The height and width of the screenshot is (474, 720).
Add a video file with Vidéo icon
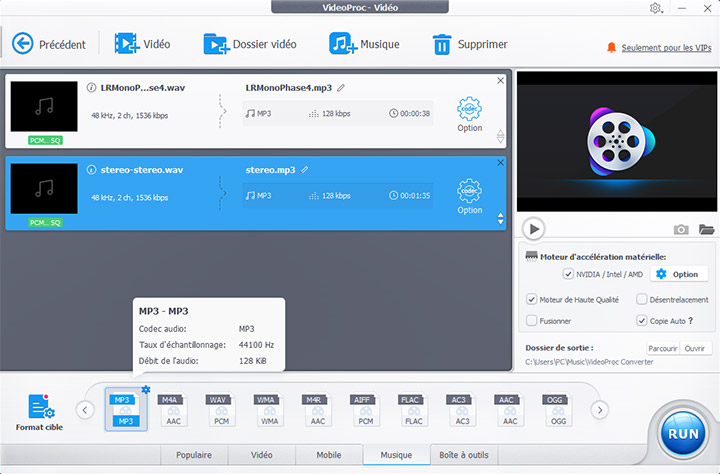point(127,44)
